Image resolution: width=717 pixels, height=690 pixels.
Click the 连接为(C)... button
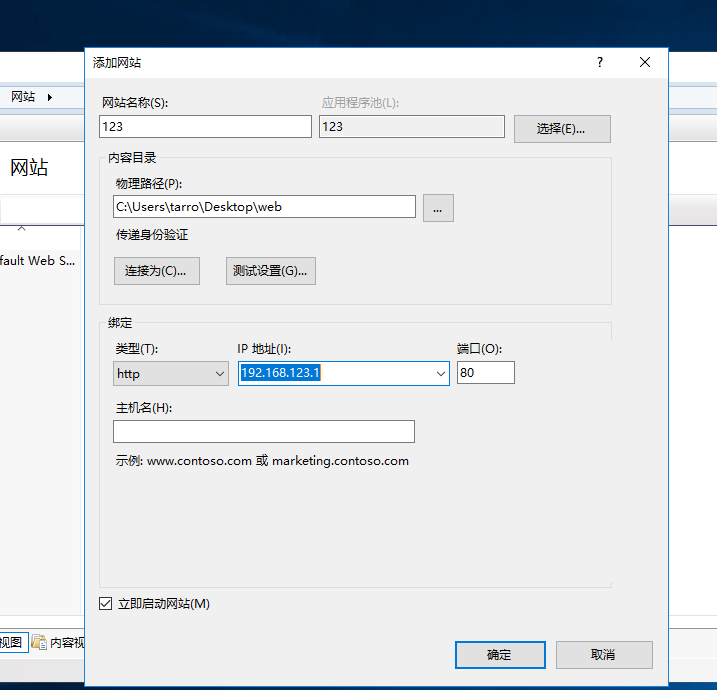[x=156, y=271]
